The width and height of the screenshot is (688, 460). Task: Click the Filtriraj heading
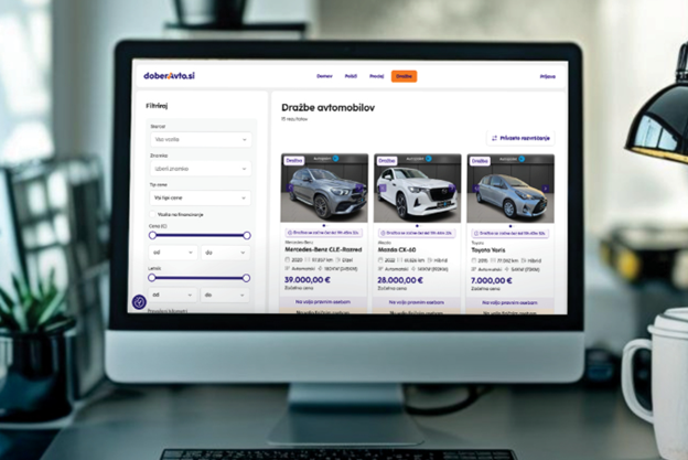tap(157, 106)
